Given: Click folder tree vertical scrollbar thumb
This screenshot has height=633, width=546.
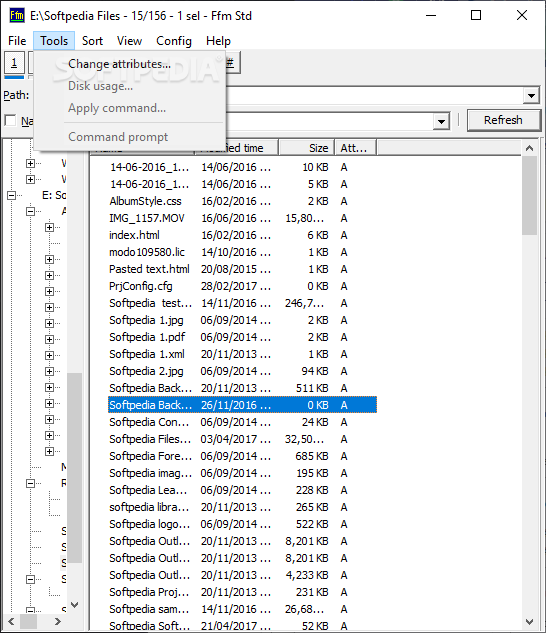Looking at the screenshot, I should tap(75, 467).
